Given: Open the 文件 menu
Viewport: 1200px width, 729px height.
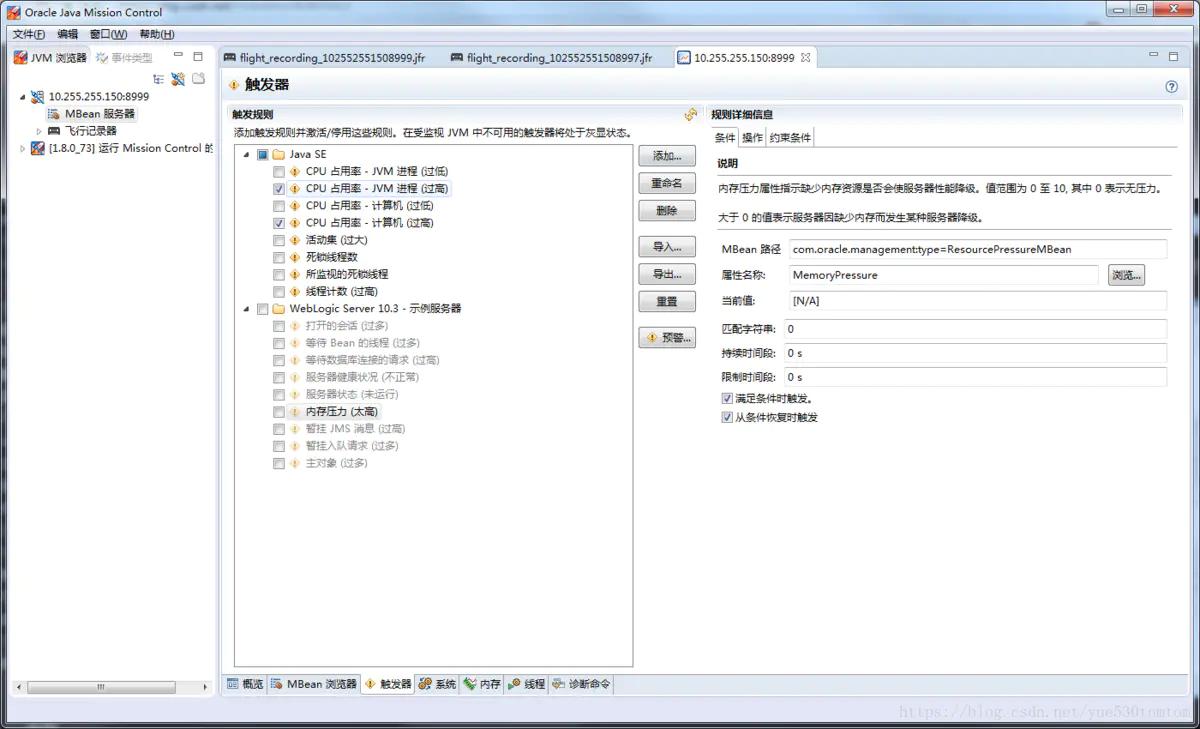Looking at the screenshot, I should pos(27,33).
